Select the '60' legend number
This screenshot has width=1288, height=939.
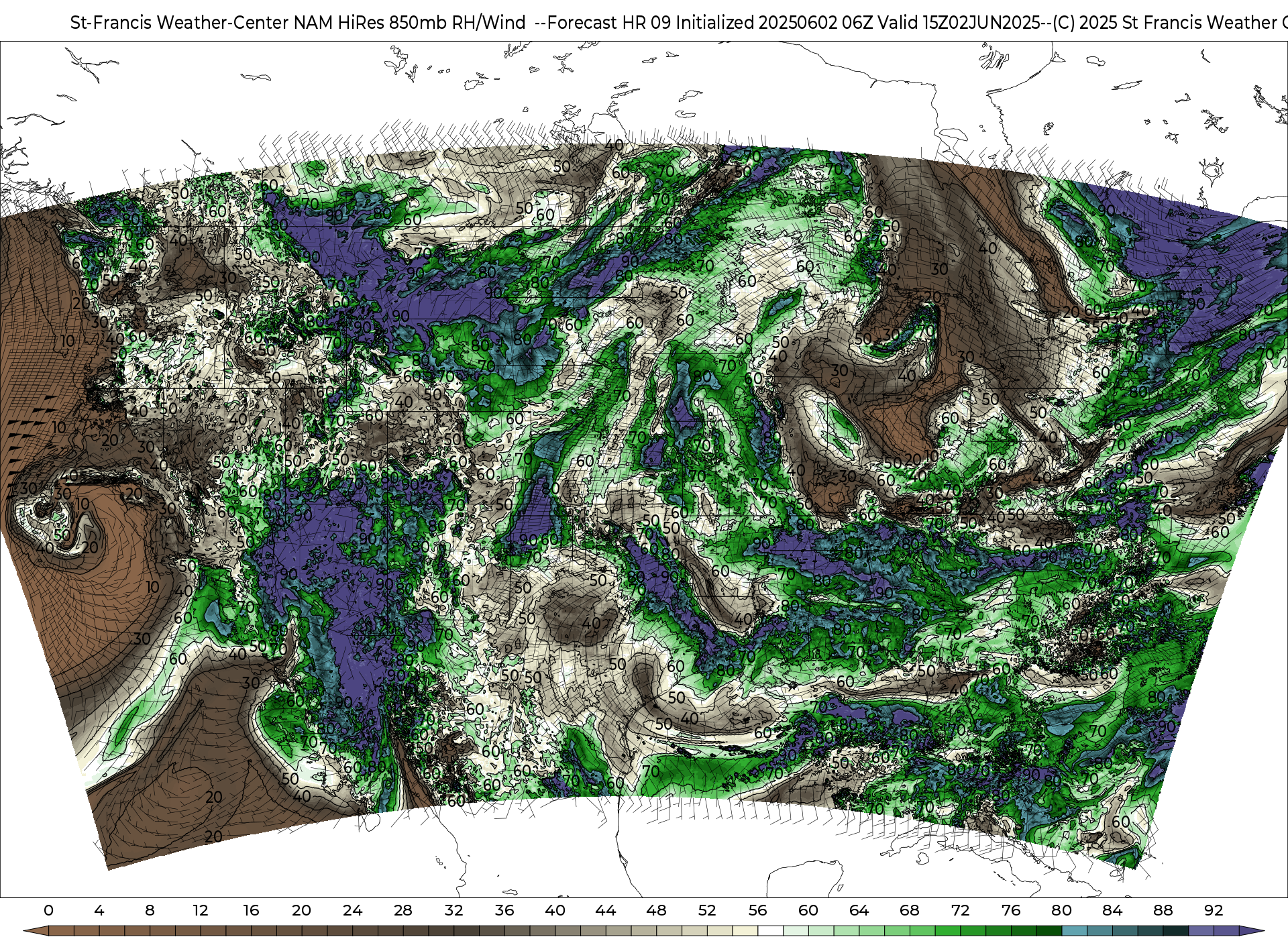[808, 911]
